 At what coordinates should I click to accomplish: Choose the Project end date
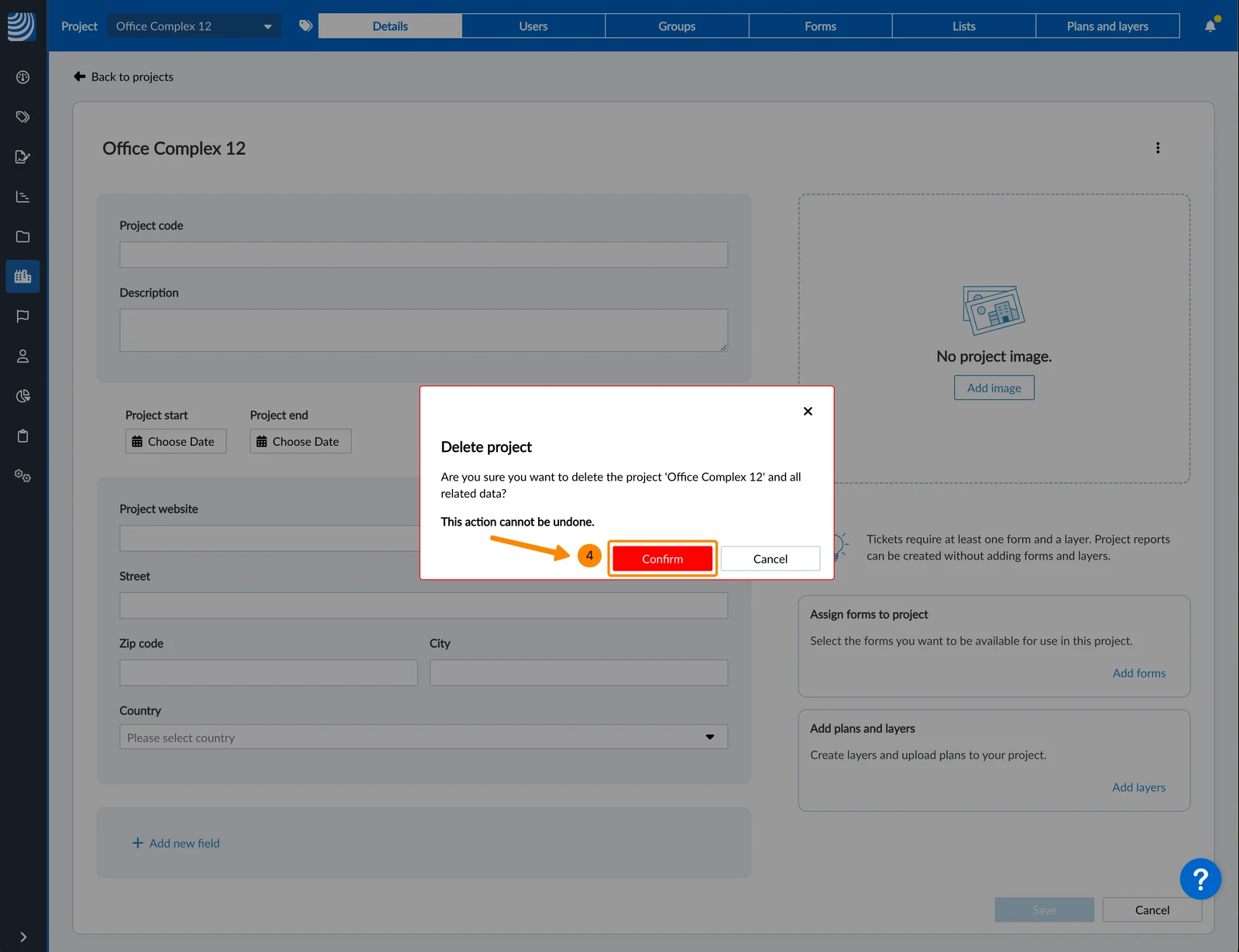click(x=300, y=441)
